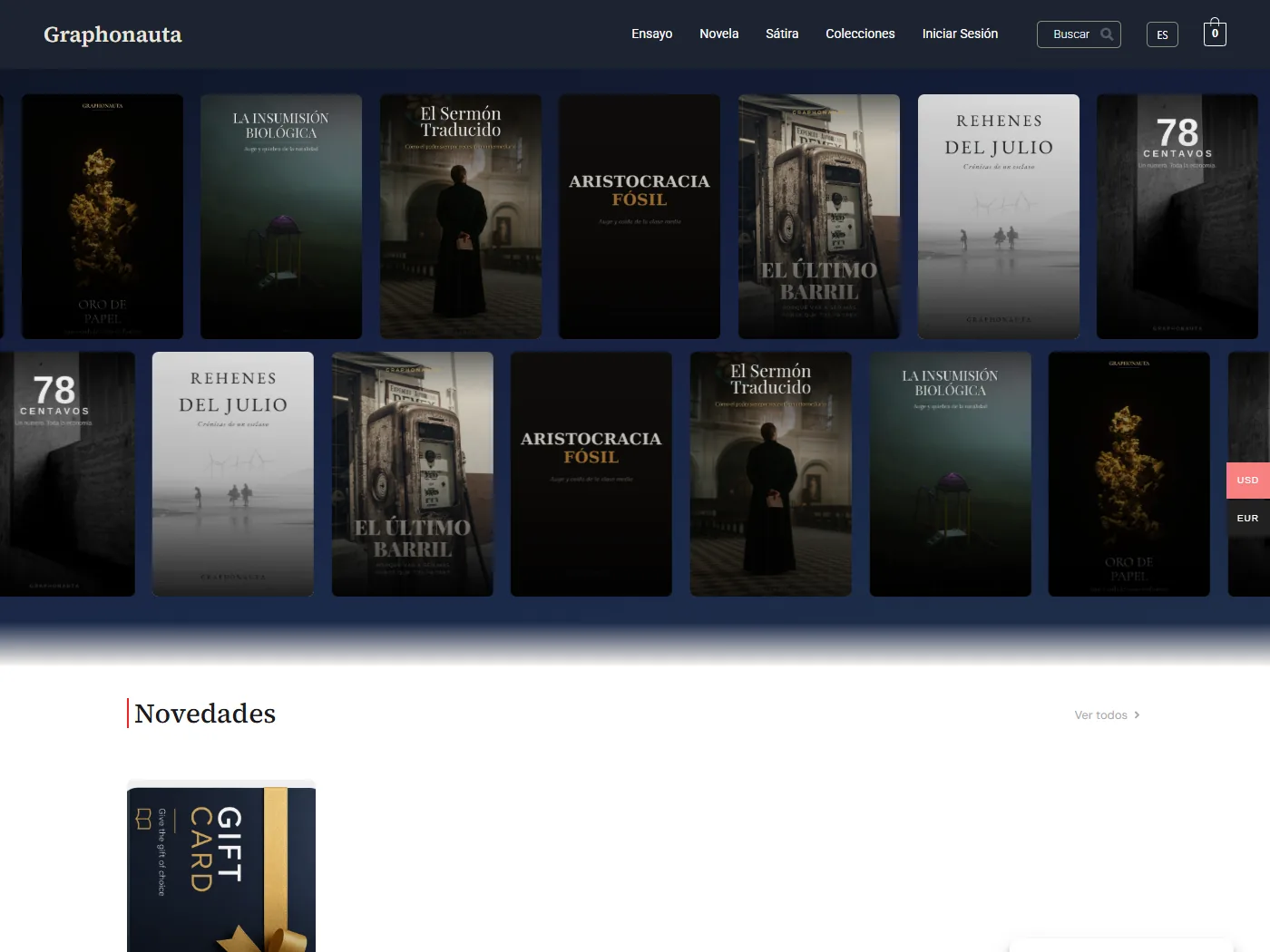Click the Ver todos link
The width and height of the screenshot is (1270, 952).
(1107, 715)
